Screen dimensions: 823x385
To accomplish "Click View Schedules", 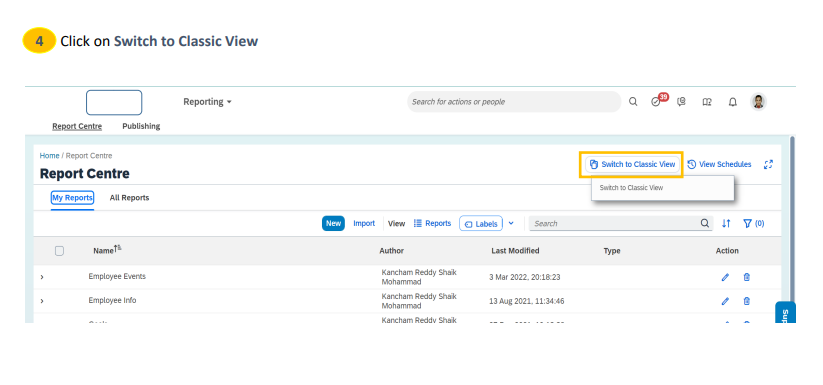I will coord(719,164).
